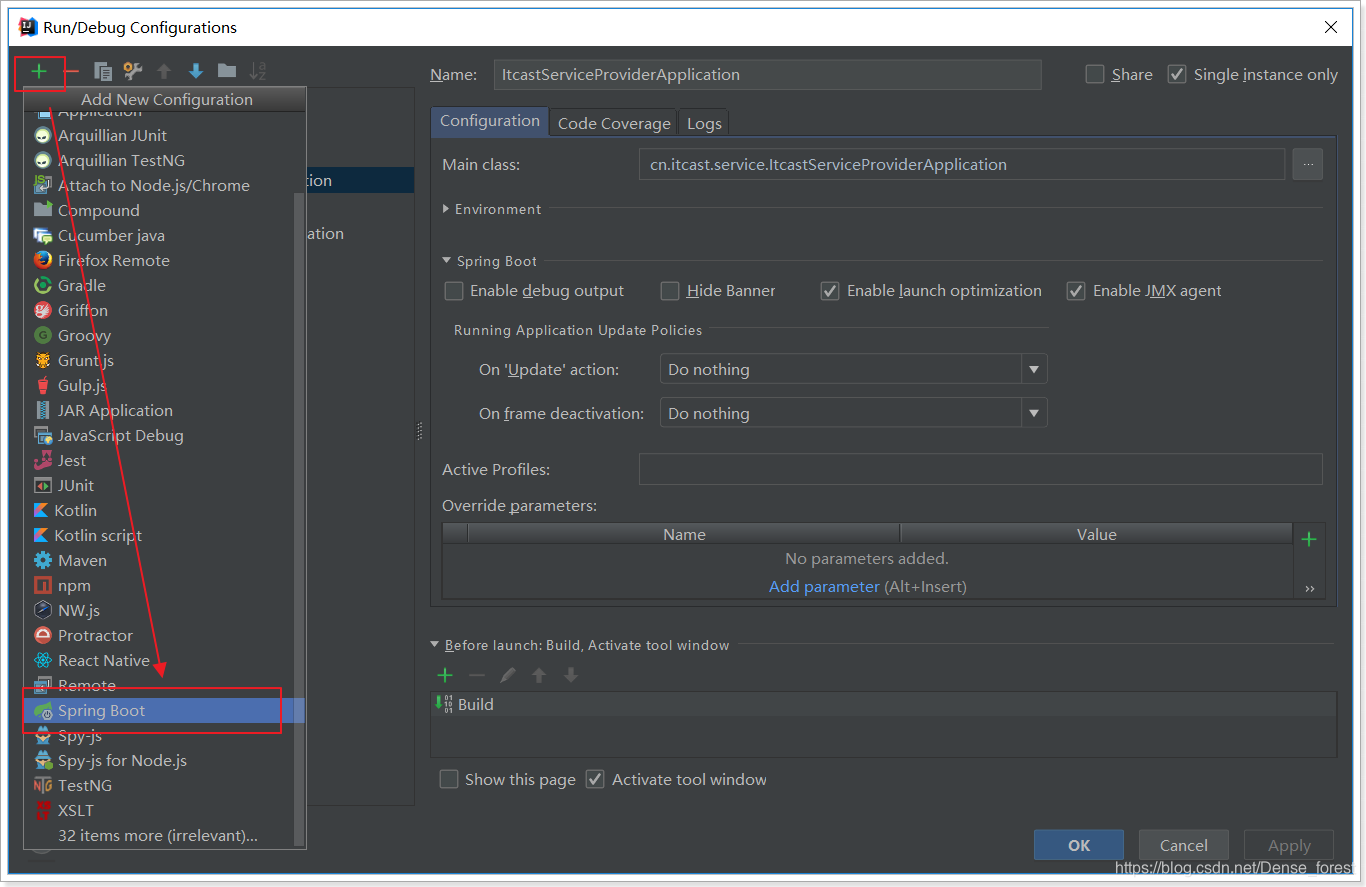Click the Cancel button

point(1184,845)
